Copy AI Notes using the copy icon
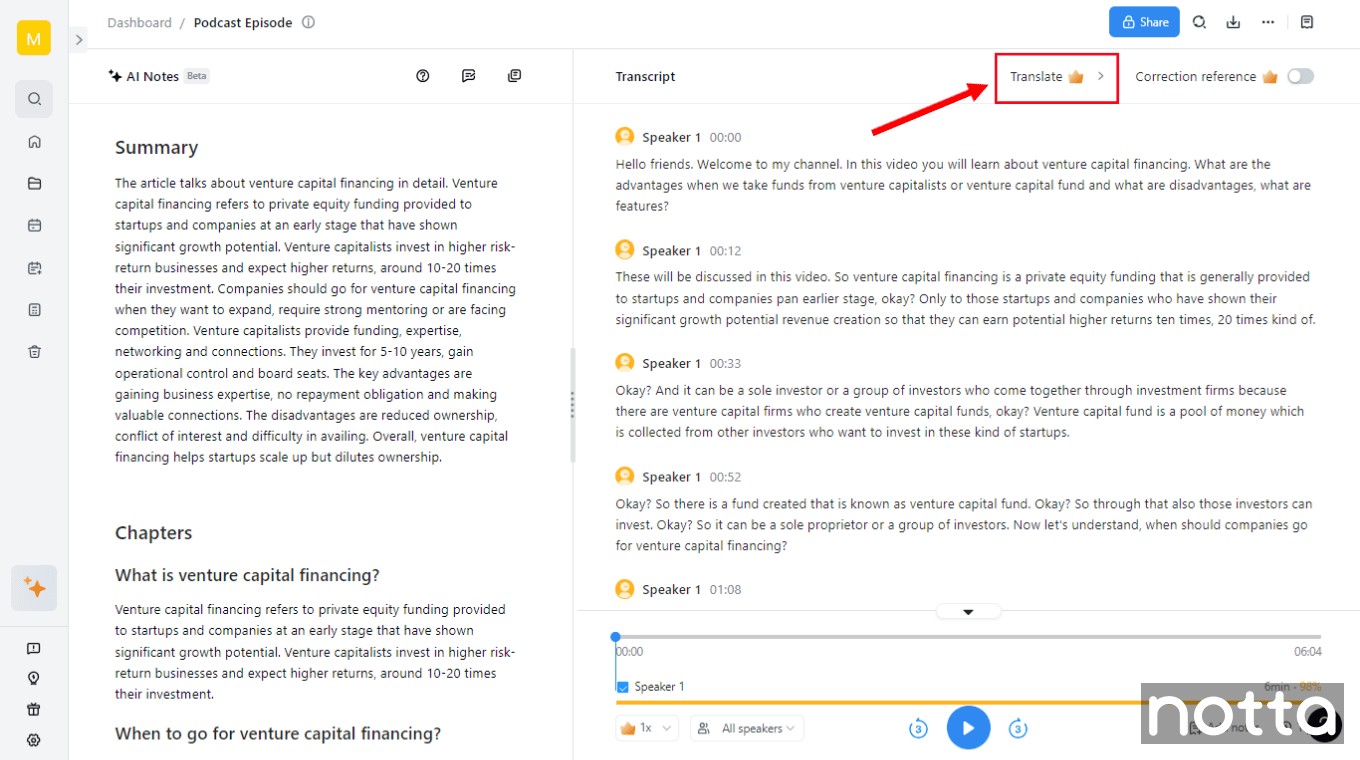 (x=514, y=75)
